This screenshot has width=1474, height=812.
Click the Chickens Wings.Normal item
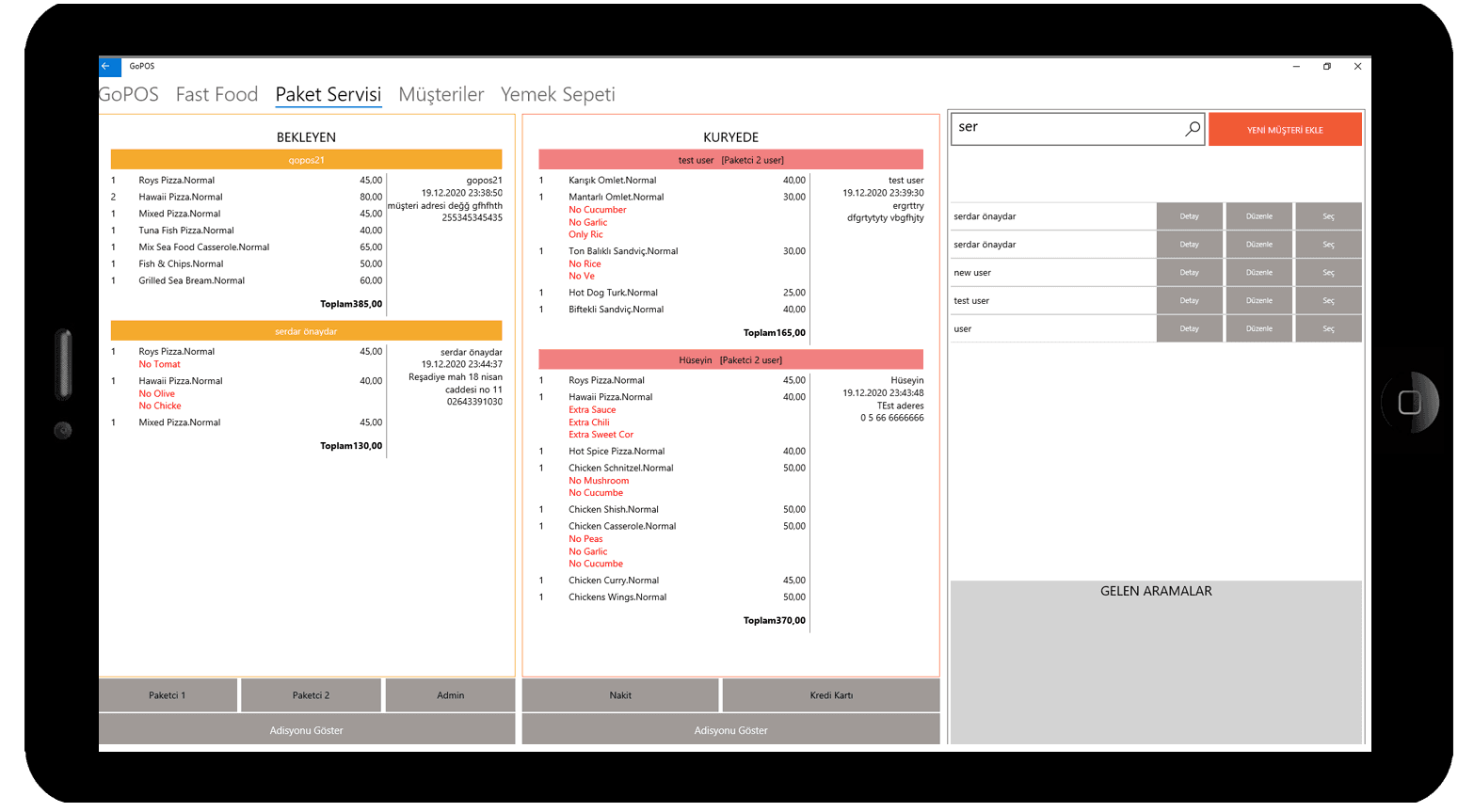(617, 597)
